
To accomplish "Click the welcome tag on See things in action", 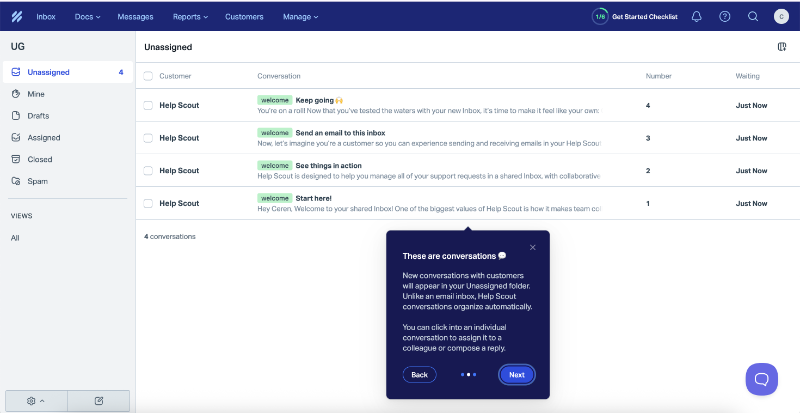I will (275, 165).
